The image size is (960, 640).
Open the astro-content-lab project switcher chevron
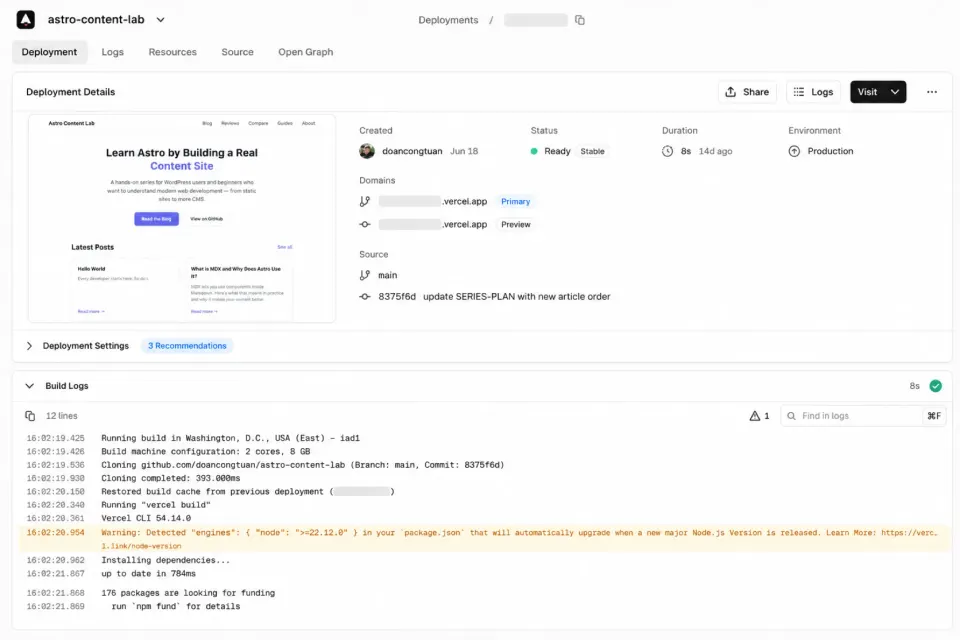coord(160,20)
